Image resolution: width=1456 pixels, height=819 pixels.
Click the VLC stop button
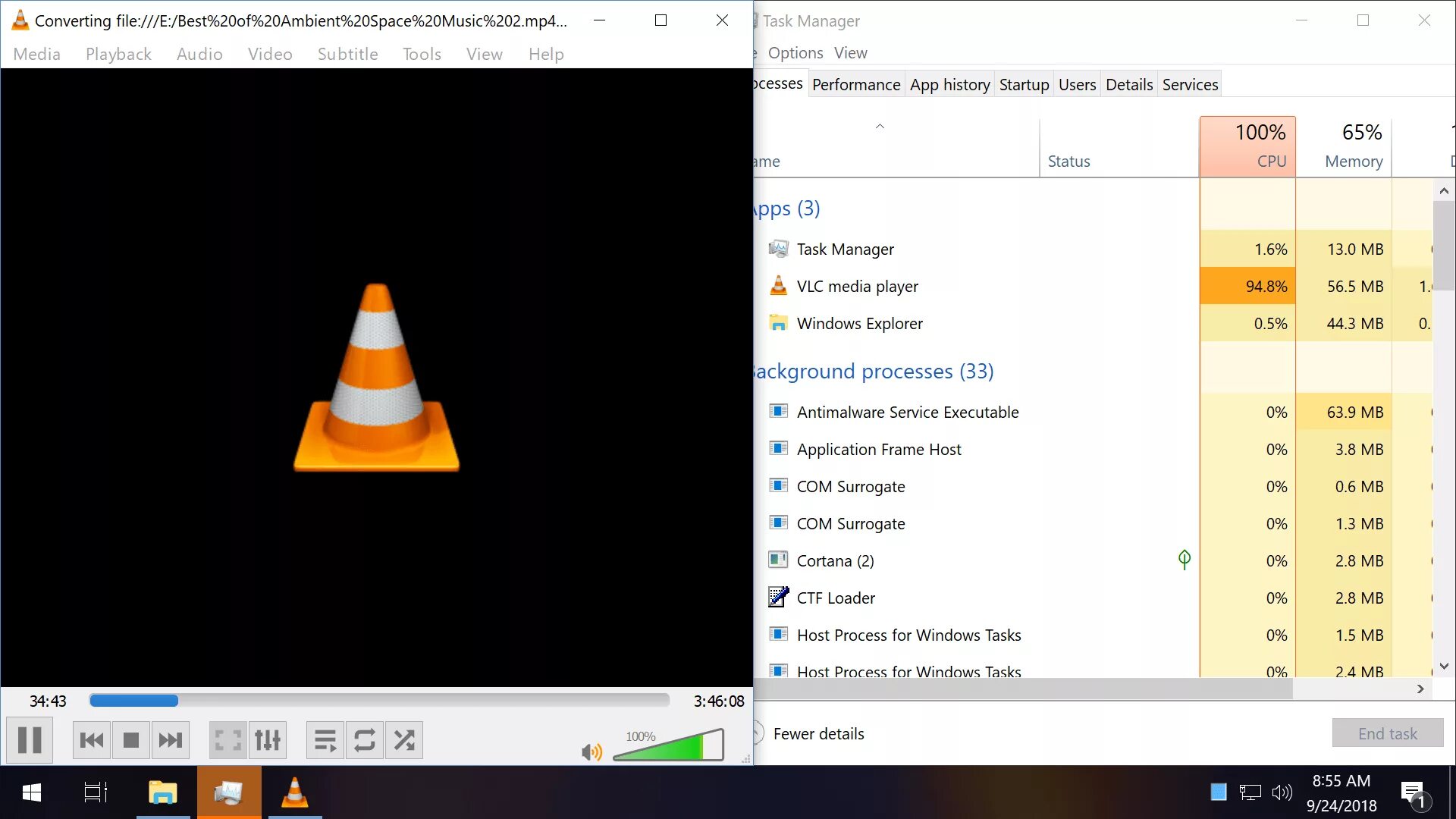(130, 739)
